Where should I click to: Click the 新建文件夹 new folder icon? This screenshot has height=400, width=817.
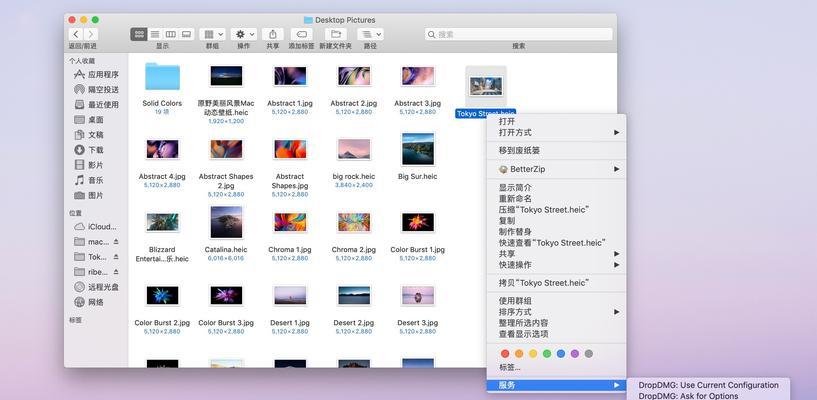(336, 34)
